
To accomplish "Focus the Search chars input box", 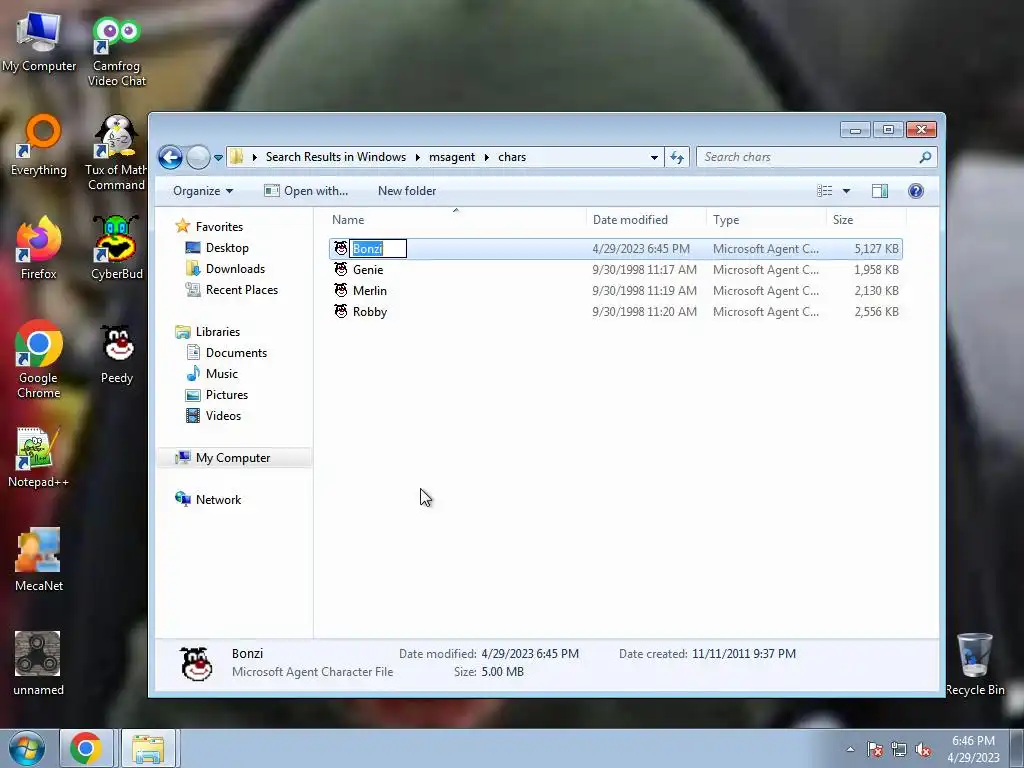I will click(816, 157).
